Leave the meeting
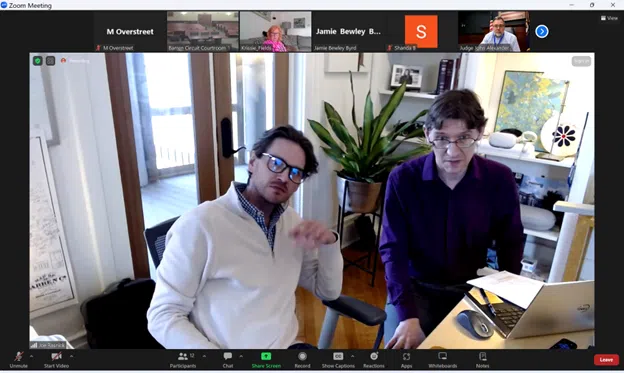Viewport: 624px width, 373px height. click(606, 359)
